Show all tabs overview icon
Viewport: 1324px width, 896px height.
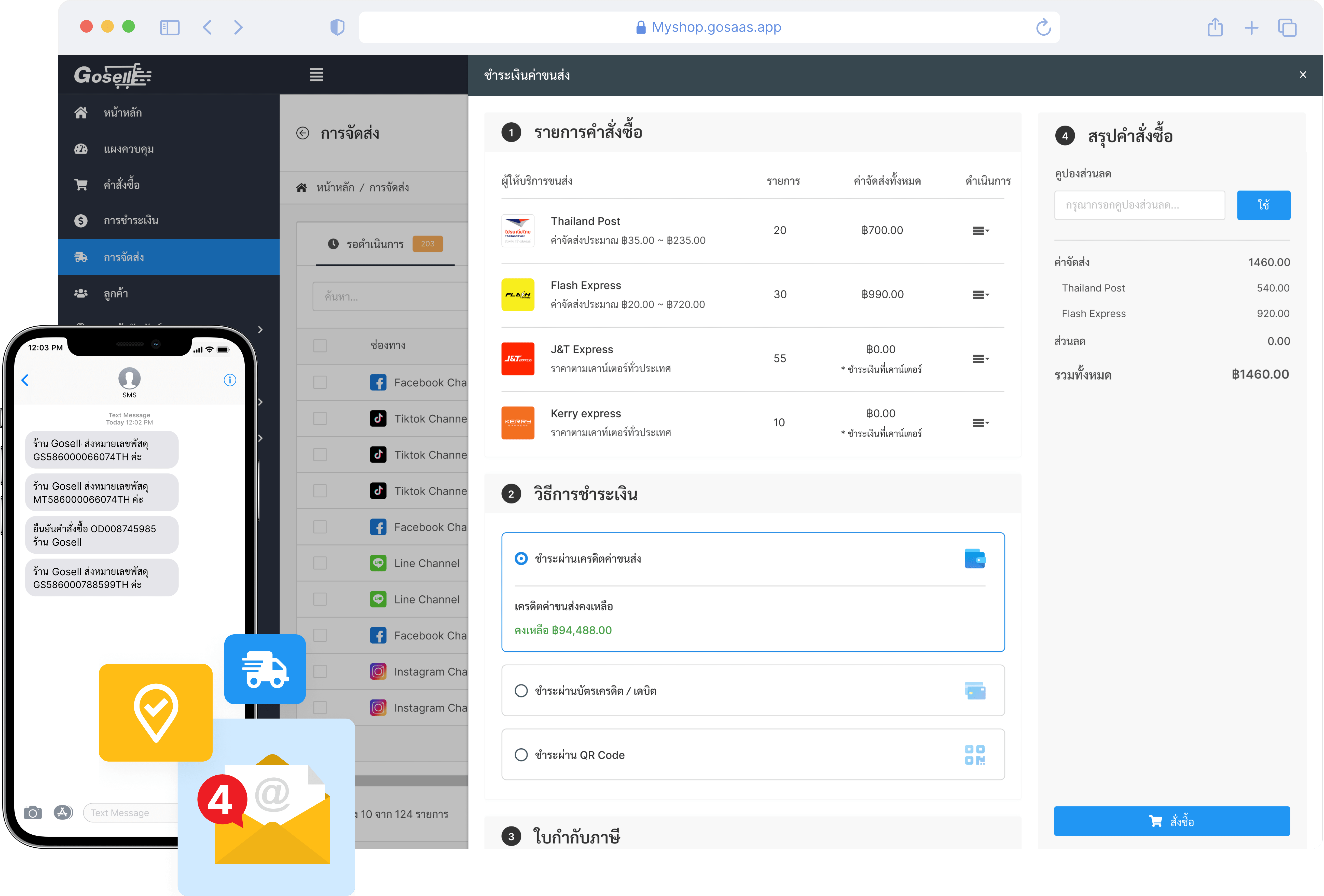point(1288,27)
